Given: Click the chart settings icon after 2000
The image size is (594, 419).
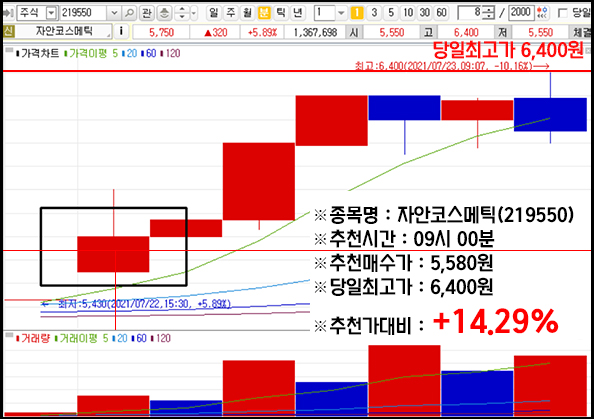Looking at the screenshot, I should (543, 13).
